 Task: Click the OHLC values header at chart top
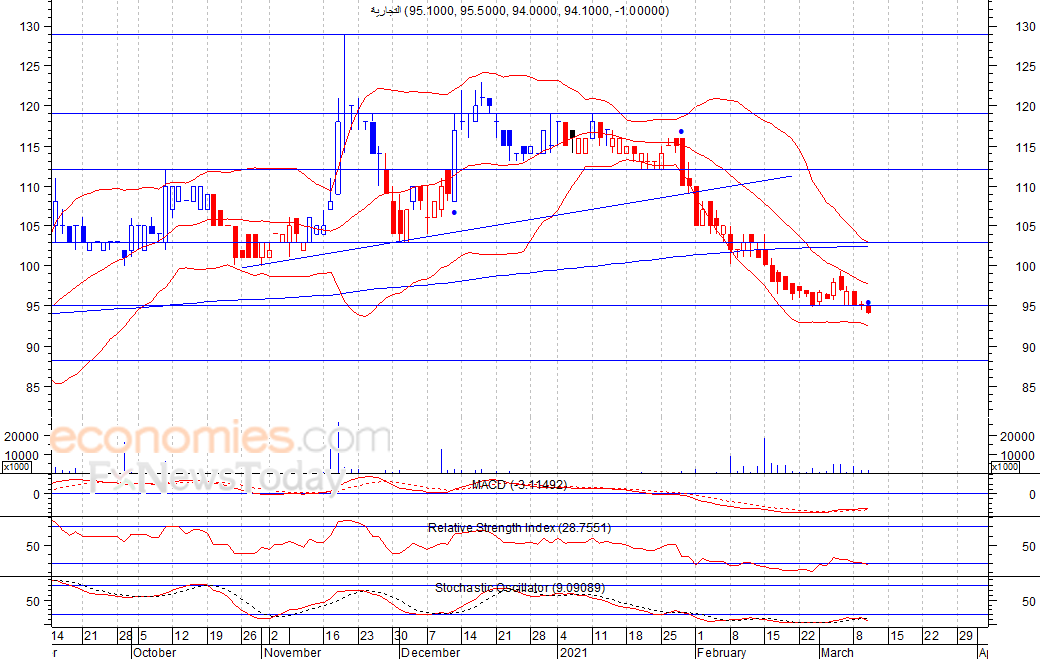[x=519, y=11]
